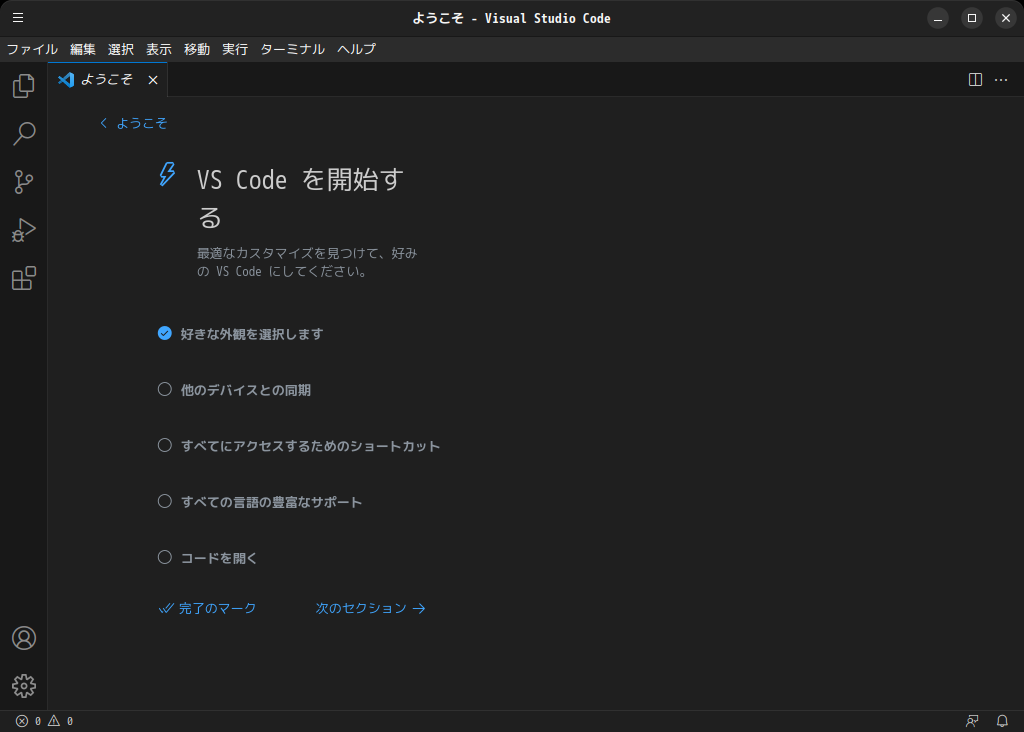Screen dimensions: 1024x732
Task: Open the ターミナル menu
Action: [293, 49]
